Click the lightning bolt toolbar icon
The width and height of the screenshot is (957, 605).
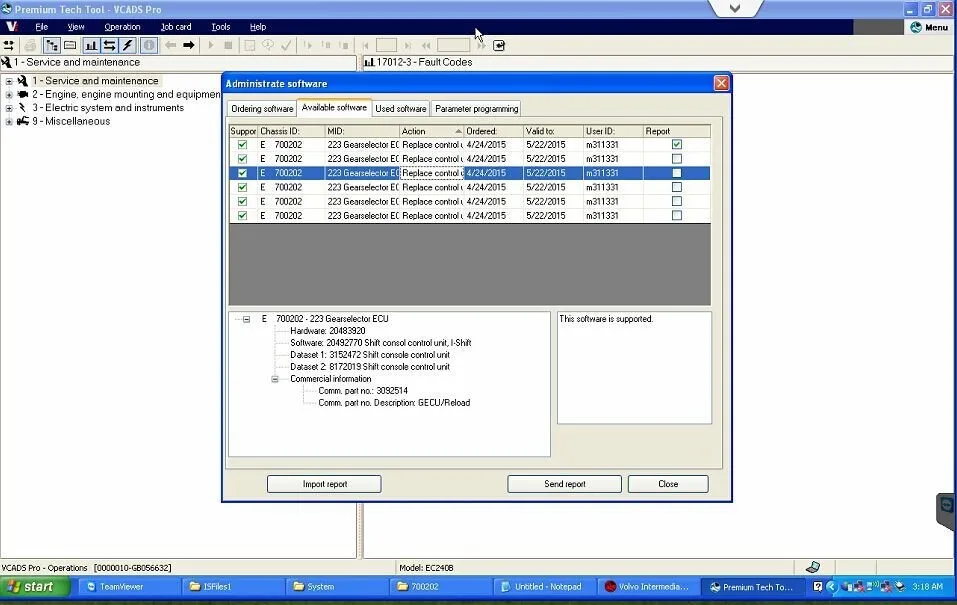coord(128,45)
